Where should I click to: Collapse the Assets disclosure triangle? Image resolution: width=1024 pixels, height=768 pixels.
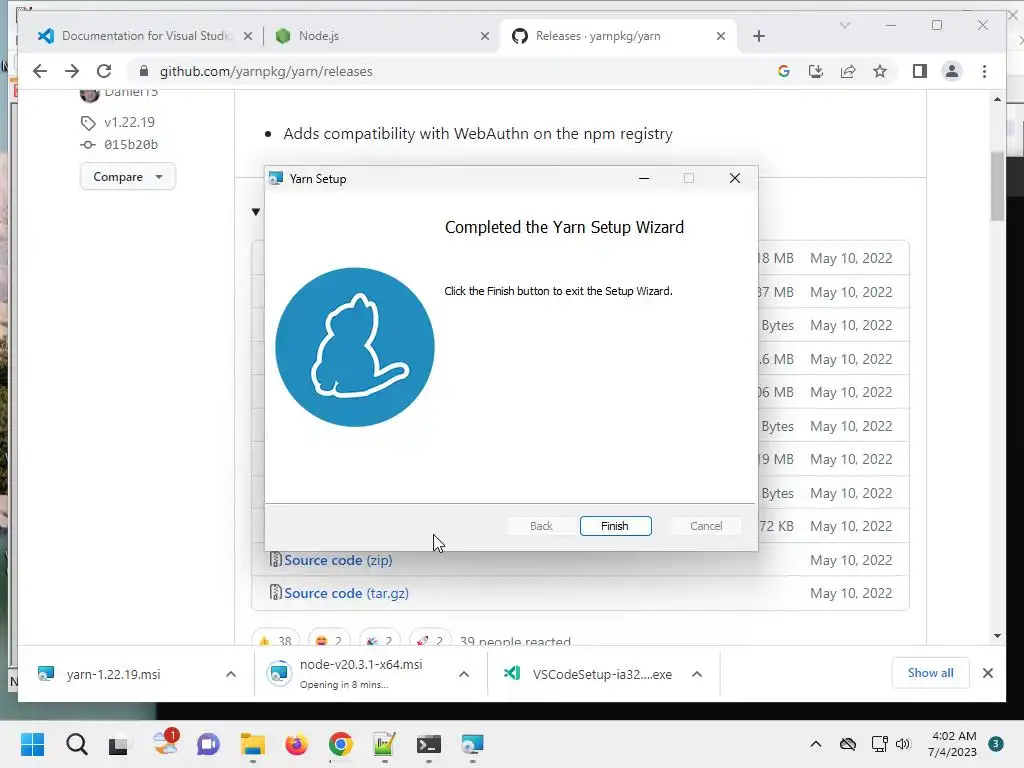click(256, 212)
